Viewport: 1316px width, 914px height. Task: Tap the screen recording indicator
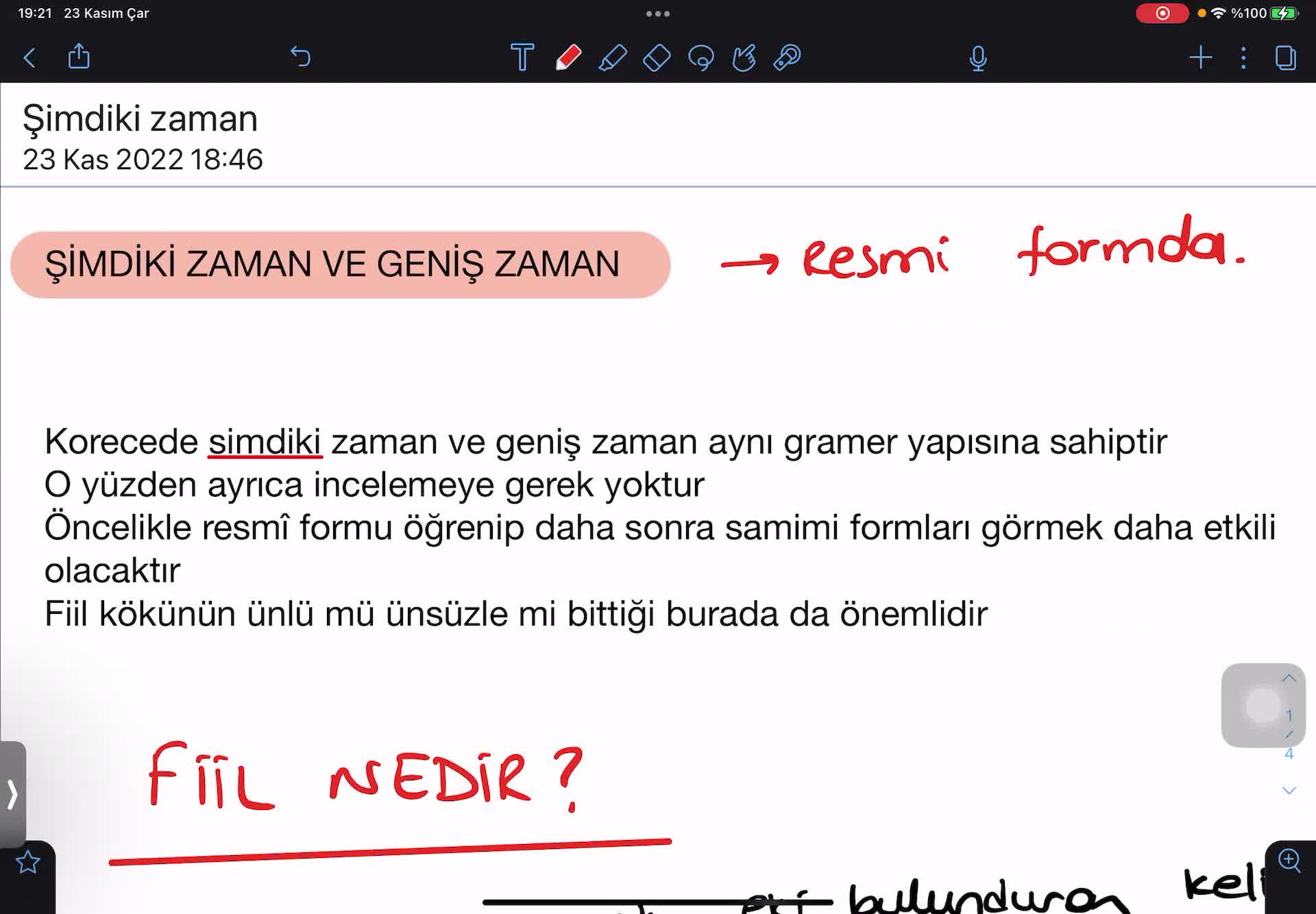click(1162, 13)
